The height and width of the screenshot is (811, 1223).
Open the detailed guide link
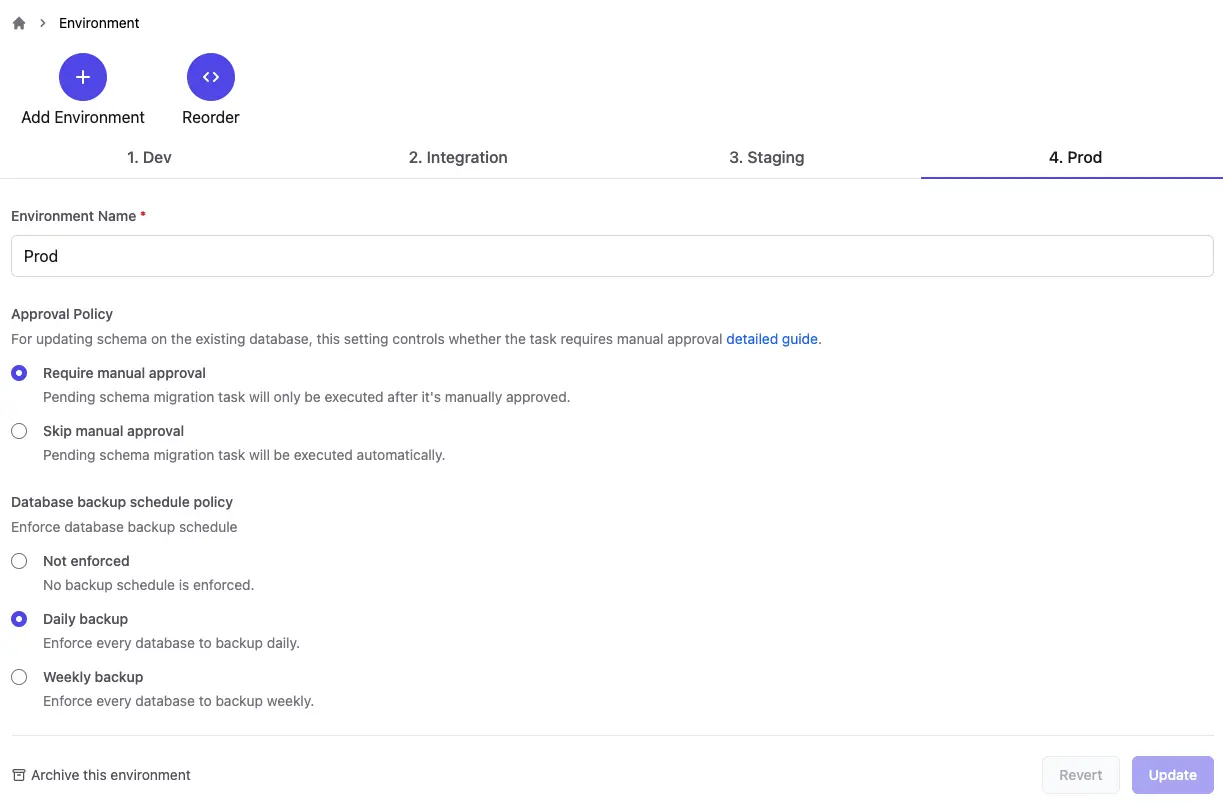coord(772,339)
